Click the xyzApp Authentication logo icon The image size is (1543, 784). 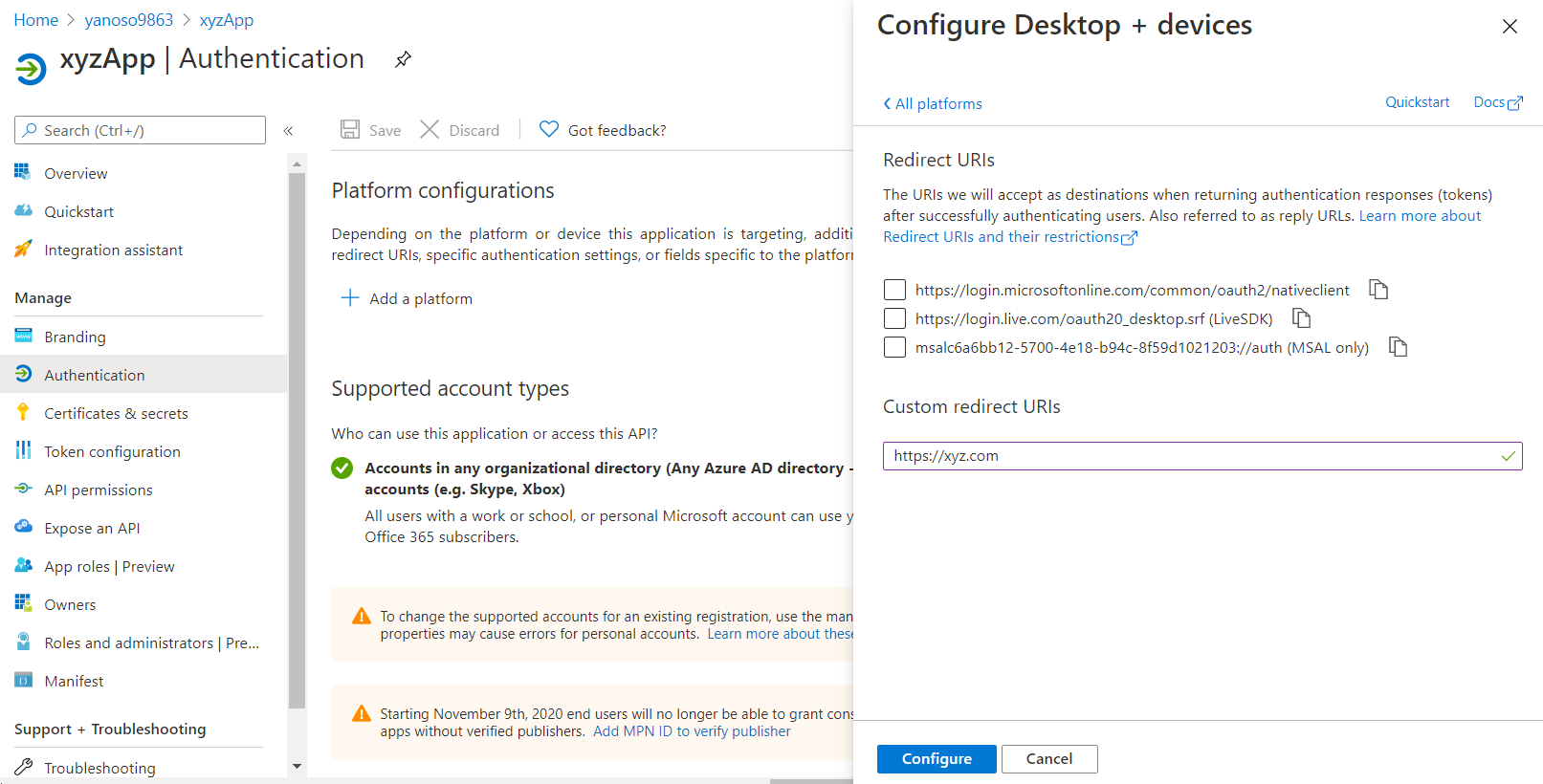pyautogui.click(x=31, y=69)
